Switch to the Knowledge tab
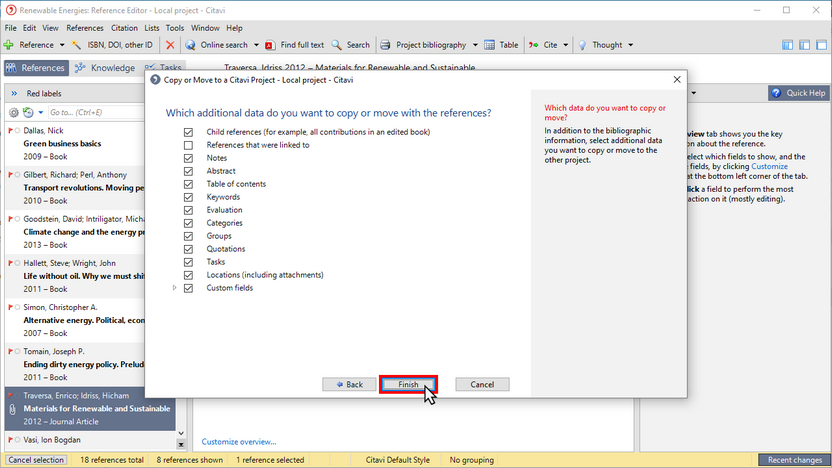This screenshot has height=468, width=832. point(105,68)
